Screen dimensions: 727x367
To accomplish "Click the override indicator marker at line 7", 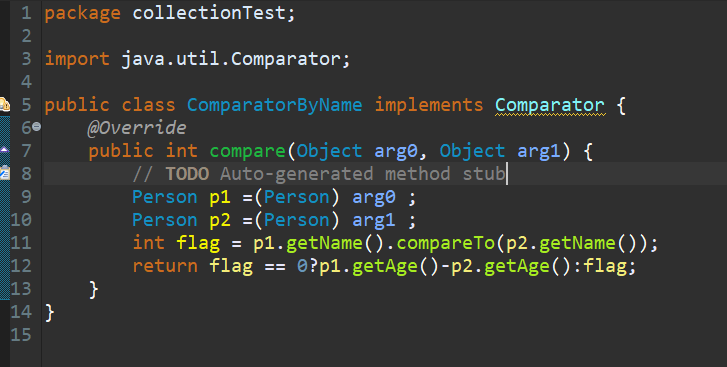I will point(4,150).
